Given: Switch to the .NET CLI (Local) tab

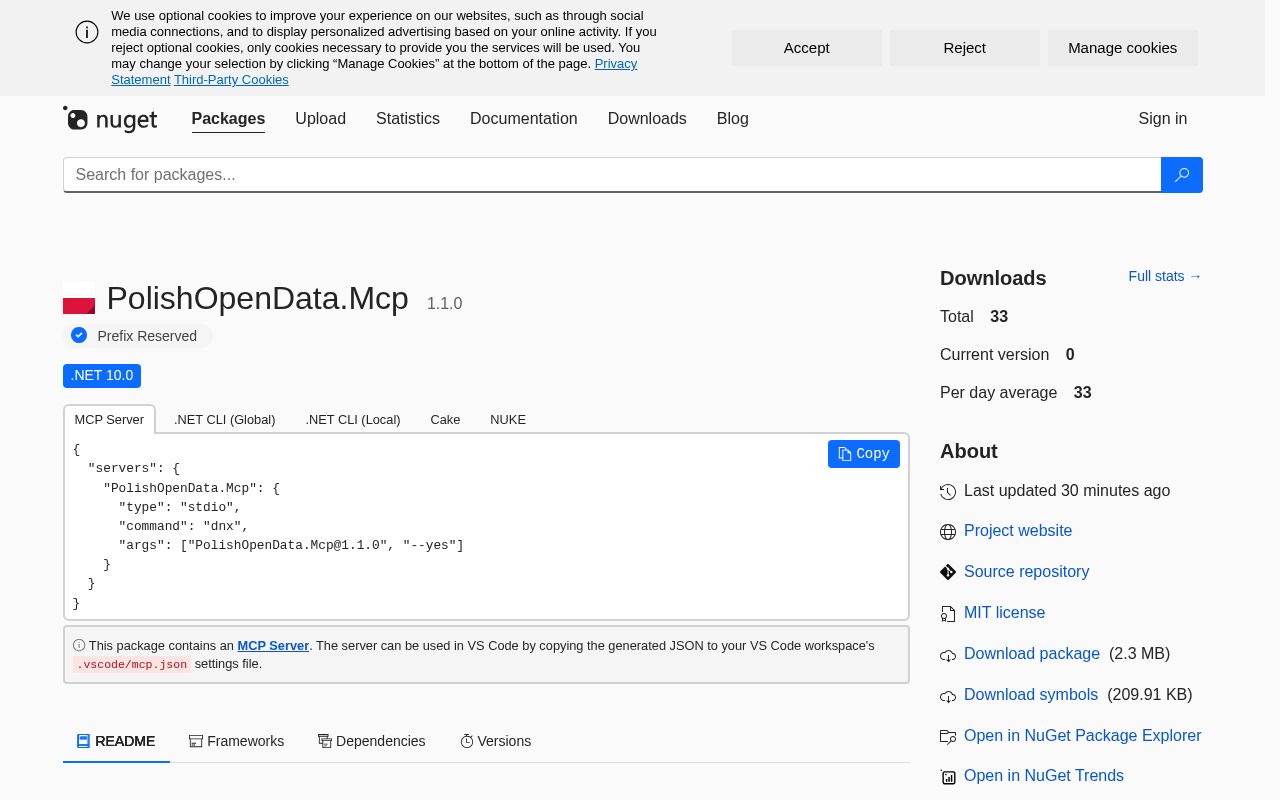Looking at the screenshot, I should [353, 420].
